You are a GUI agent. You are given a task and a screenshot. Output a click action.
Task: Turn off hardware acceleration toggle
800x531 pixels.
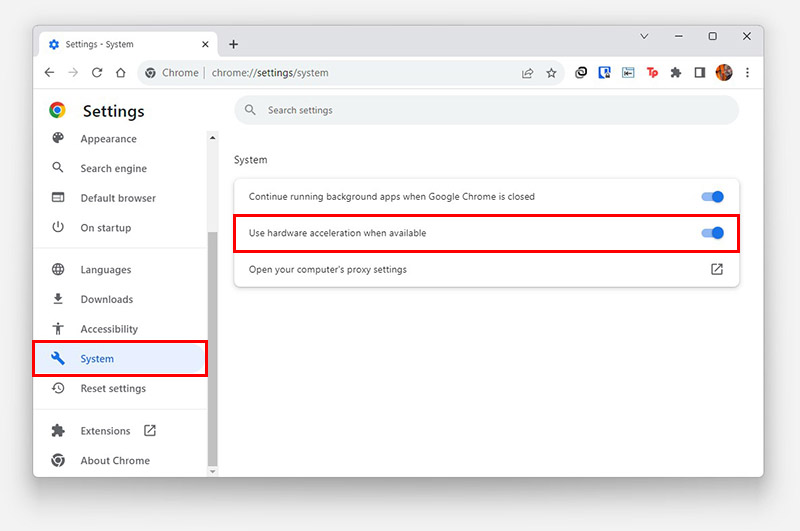tap(712, 233)
